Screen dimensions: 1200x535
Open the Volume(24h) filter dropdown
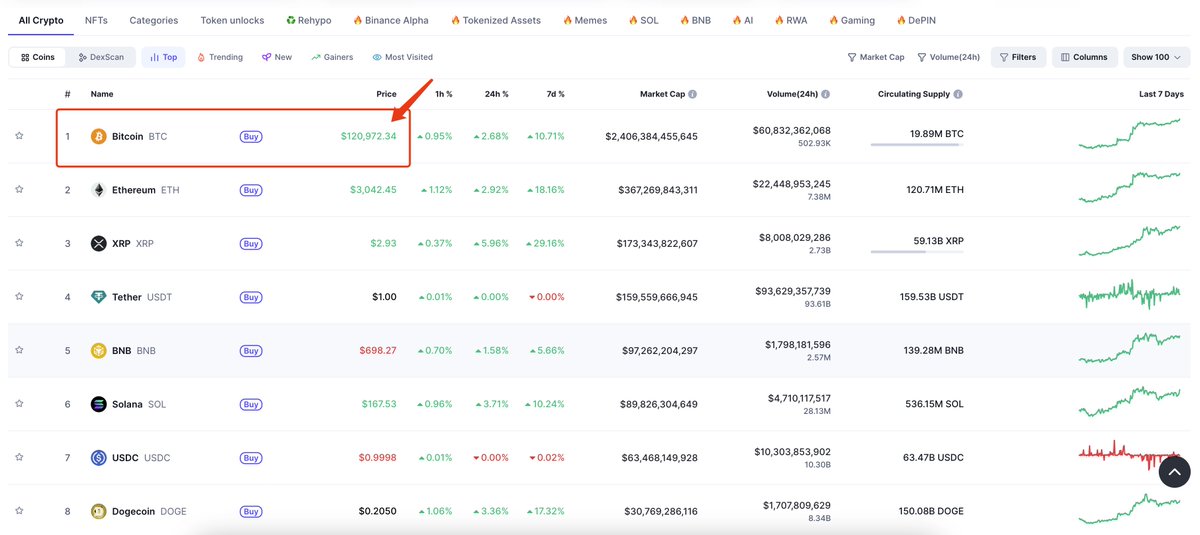point(948,57)
